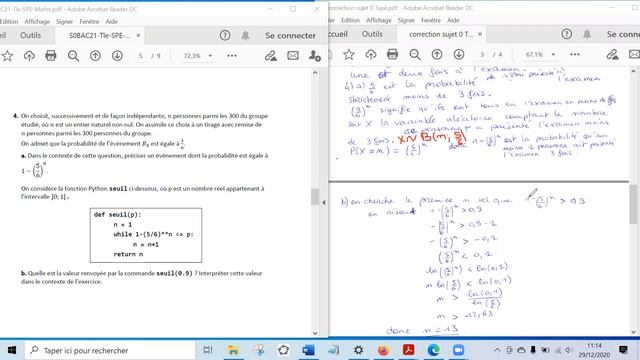Open the search magnifier in the left Acrobat window
Viewport: 640px width, 360px height.
pyautogui.click(x=73, y=56)
